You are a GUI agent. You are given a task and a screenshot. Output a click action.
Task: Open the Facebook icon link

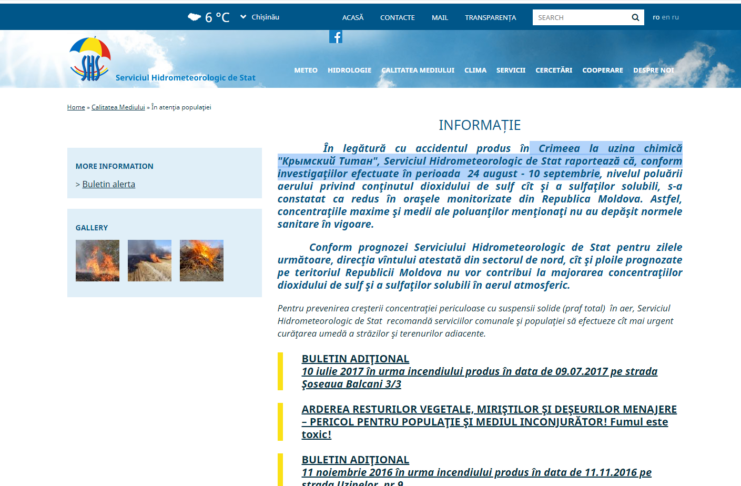[x=336, y=37]
